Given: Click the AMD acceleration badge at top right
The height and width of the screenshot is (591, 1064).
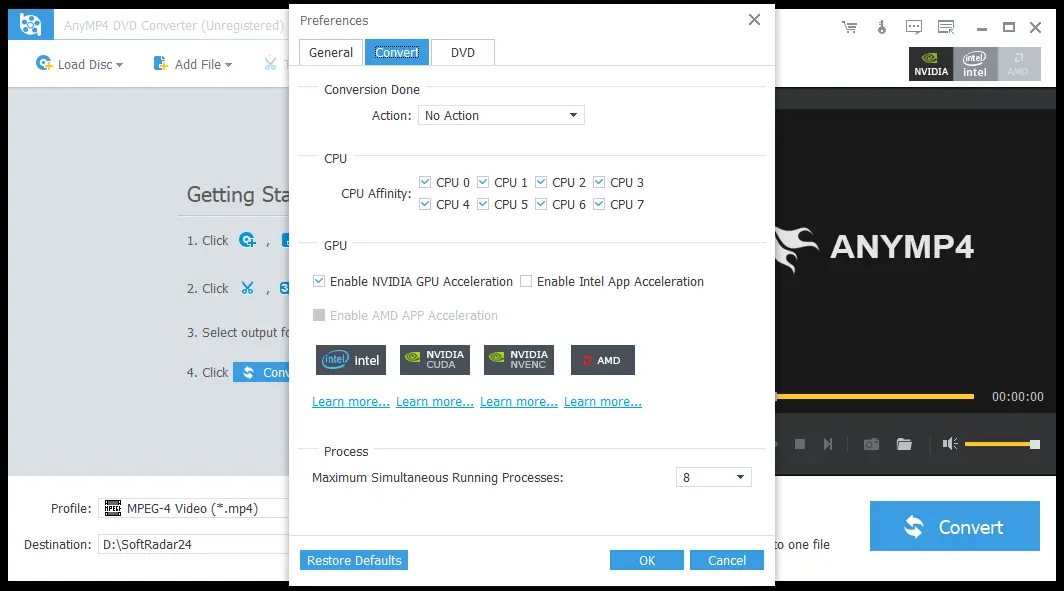Looking at the screenshot, I should click(1019, 64).
